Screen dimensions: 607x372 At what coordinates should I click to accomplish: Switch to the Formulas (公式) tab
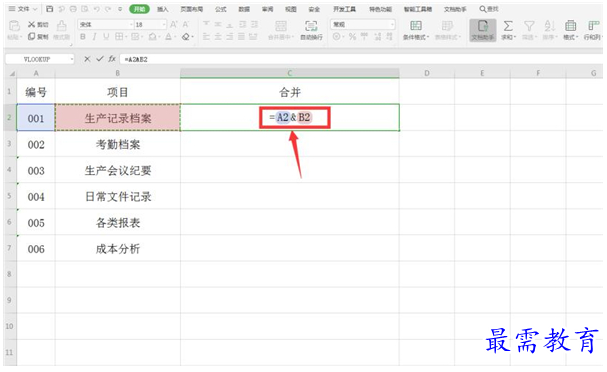[x=221, y=9]
